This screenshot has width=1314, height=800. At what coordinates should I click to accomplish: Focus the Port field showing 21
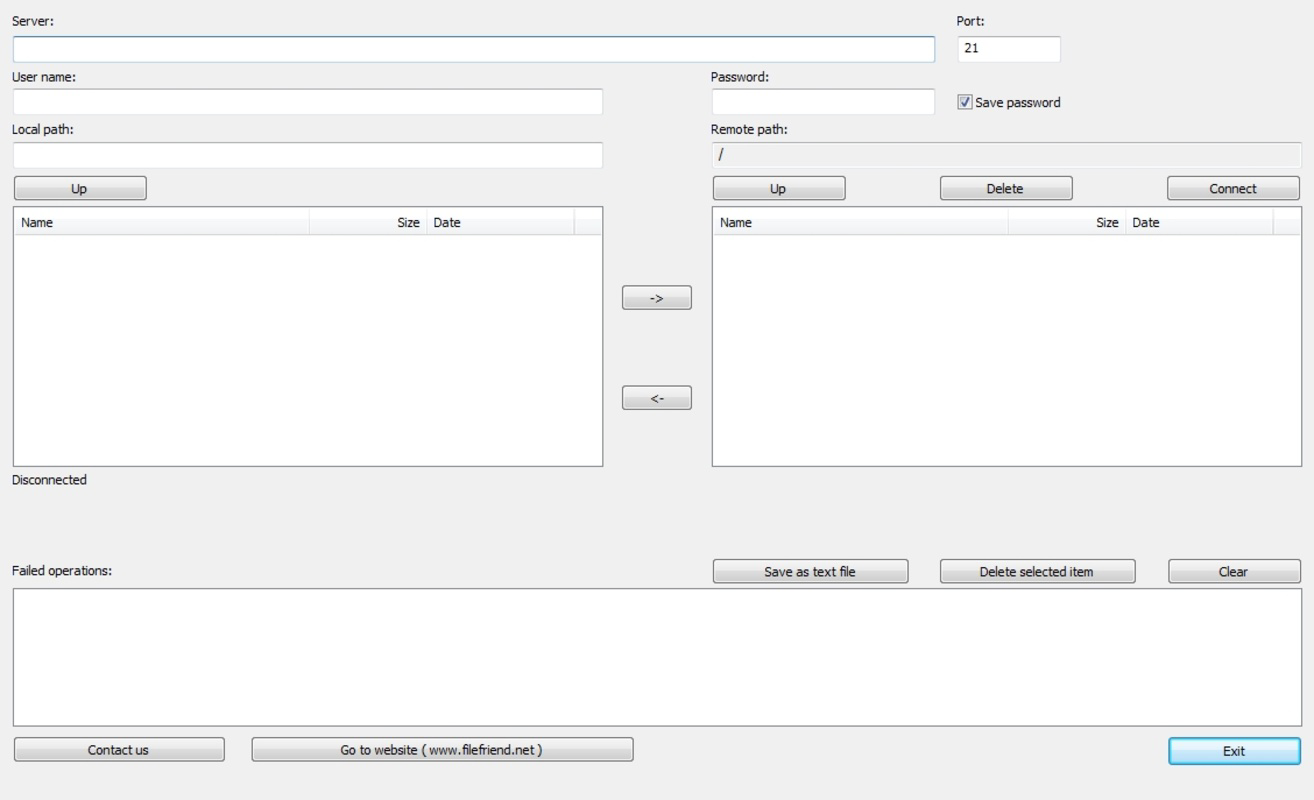[1009, 49]
